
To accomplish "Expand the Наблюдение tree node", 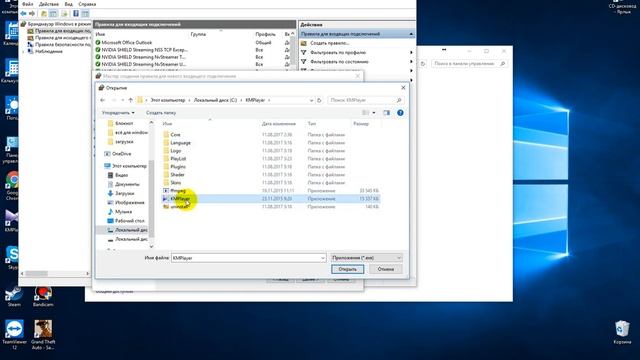I will coord(24,51).
